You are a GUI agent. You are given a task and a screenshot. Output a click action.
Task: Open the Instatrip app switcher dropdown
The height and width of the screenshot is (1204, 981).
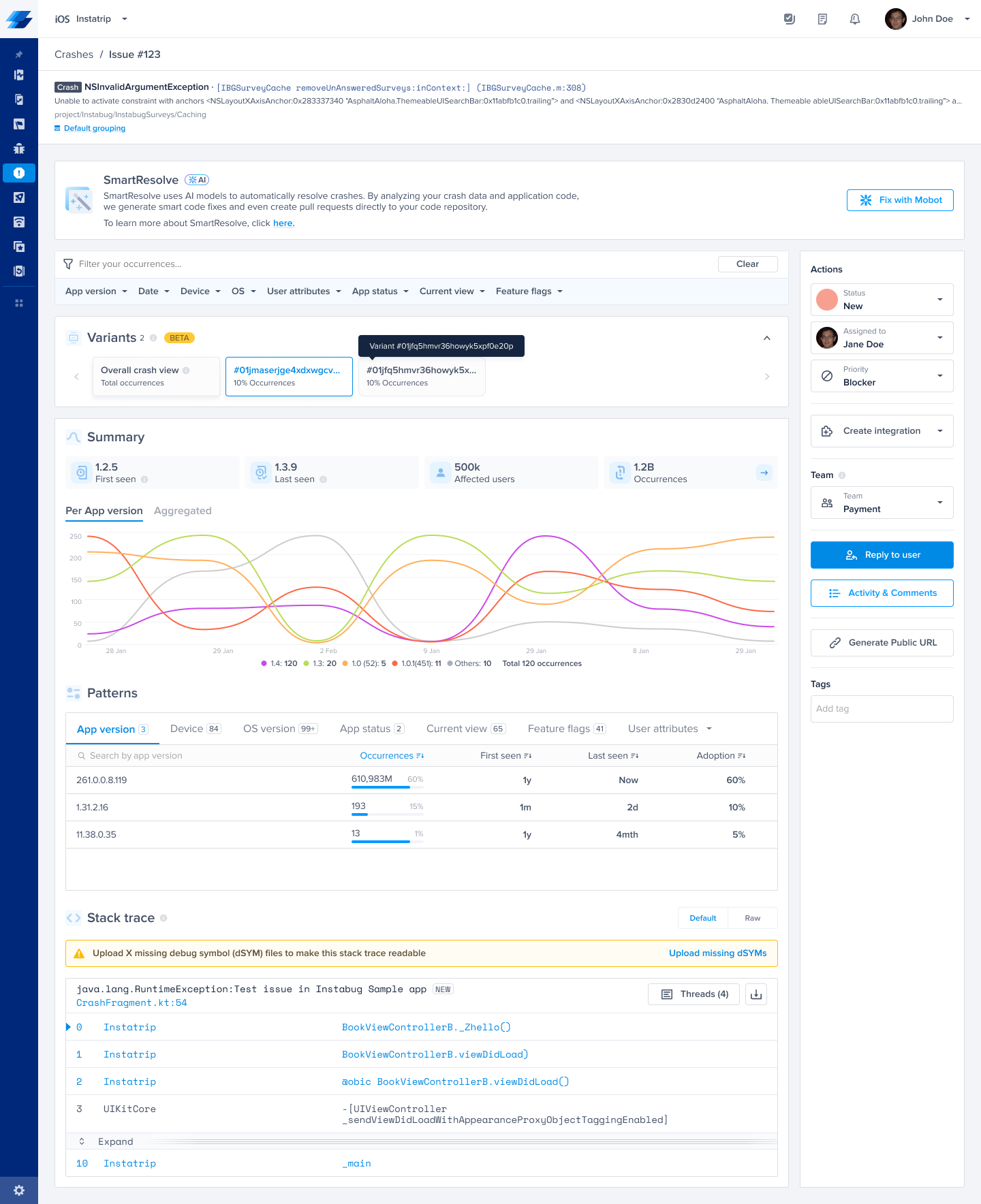pos(91,19)
